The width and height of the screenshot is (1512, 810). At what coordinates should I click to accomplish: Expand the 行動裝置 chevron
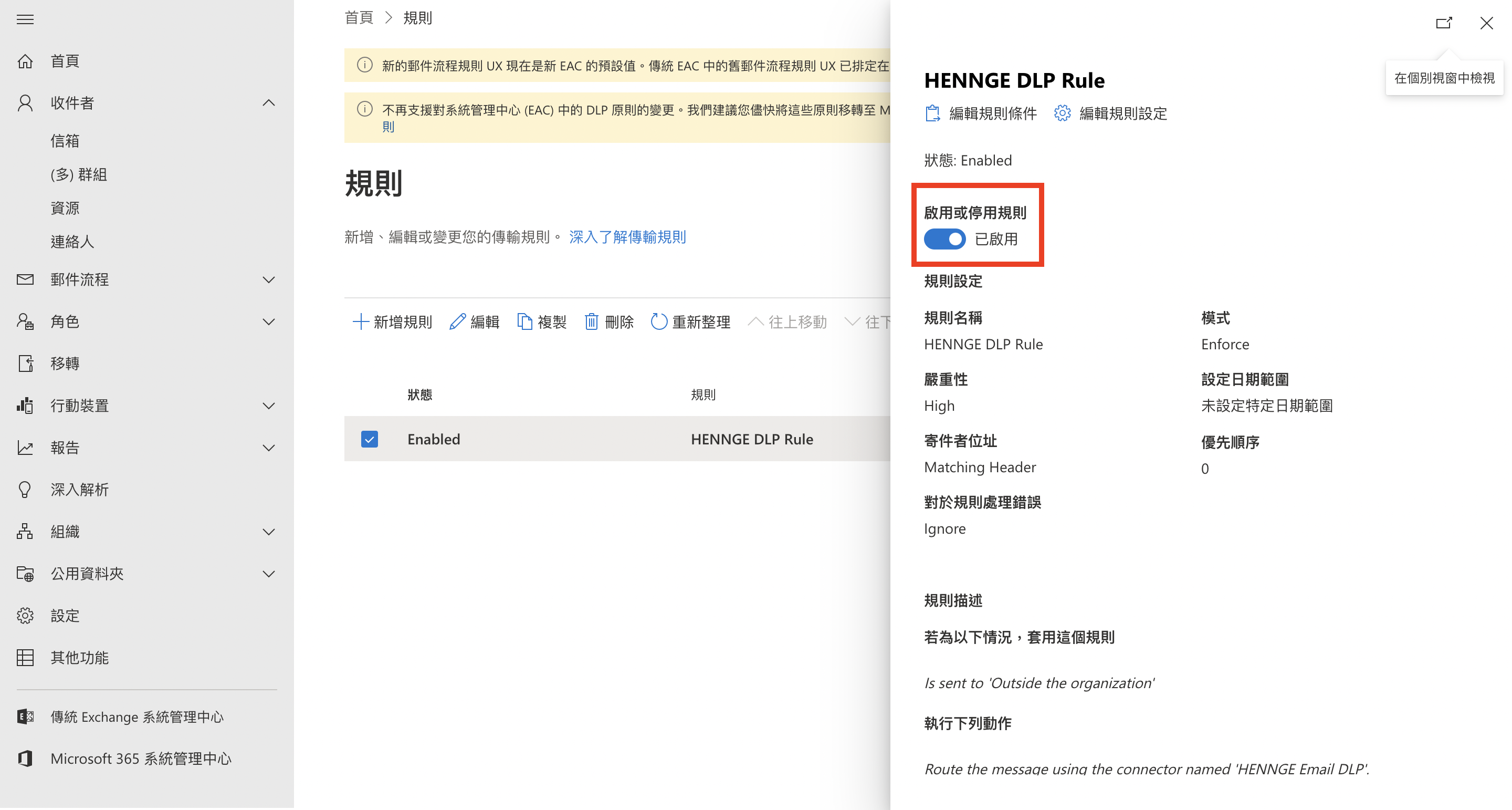[269, 406]
